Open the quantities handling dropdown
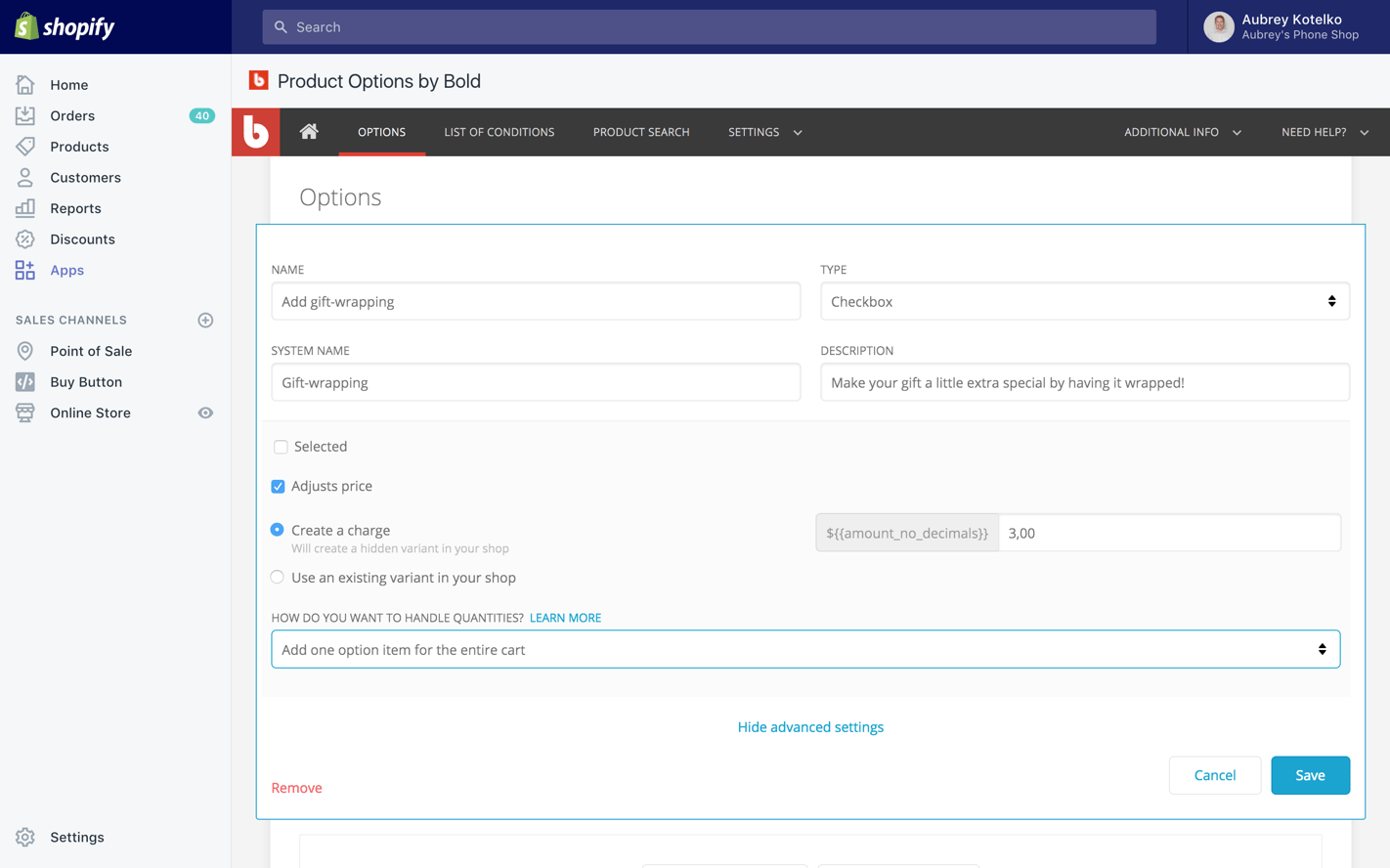Screen dimensions: 1390x868 (x=804, y=650)
